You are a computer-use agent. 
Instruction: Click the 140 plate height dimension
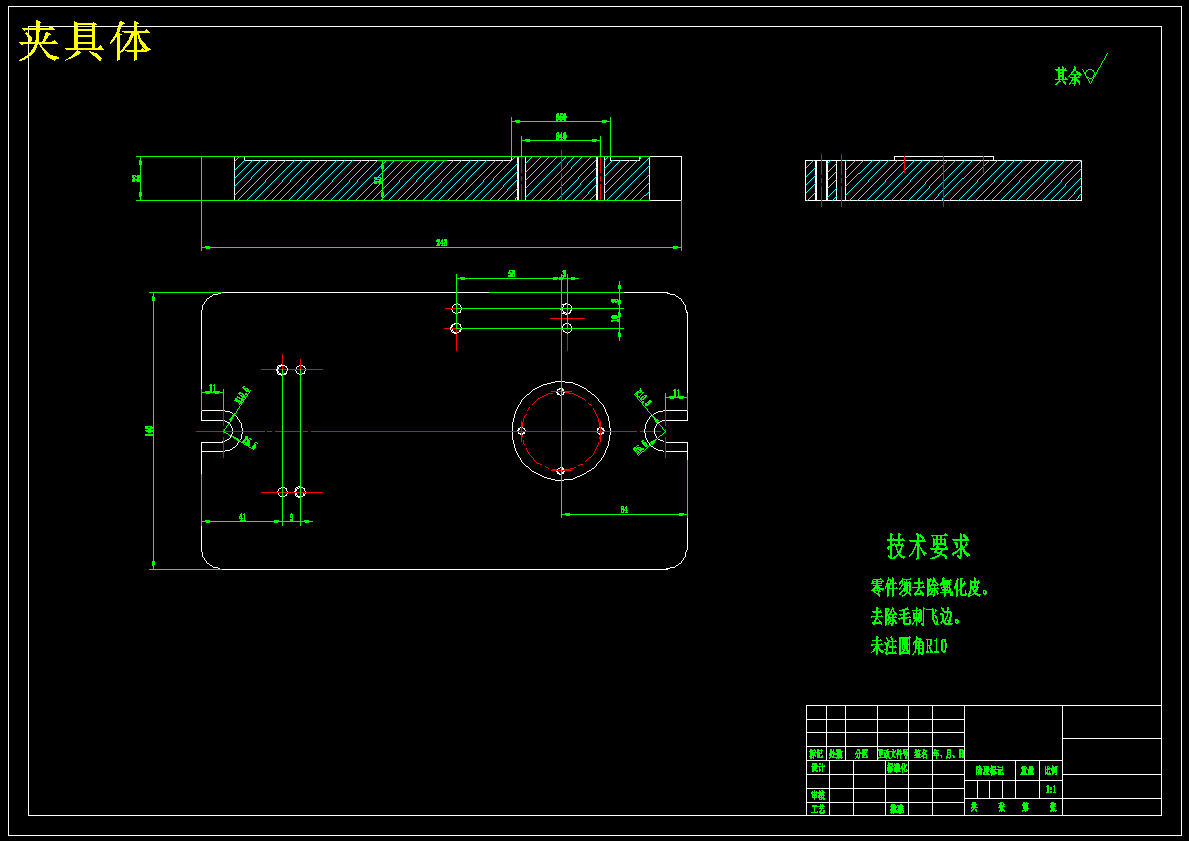click(149, 431)
